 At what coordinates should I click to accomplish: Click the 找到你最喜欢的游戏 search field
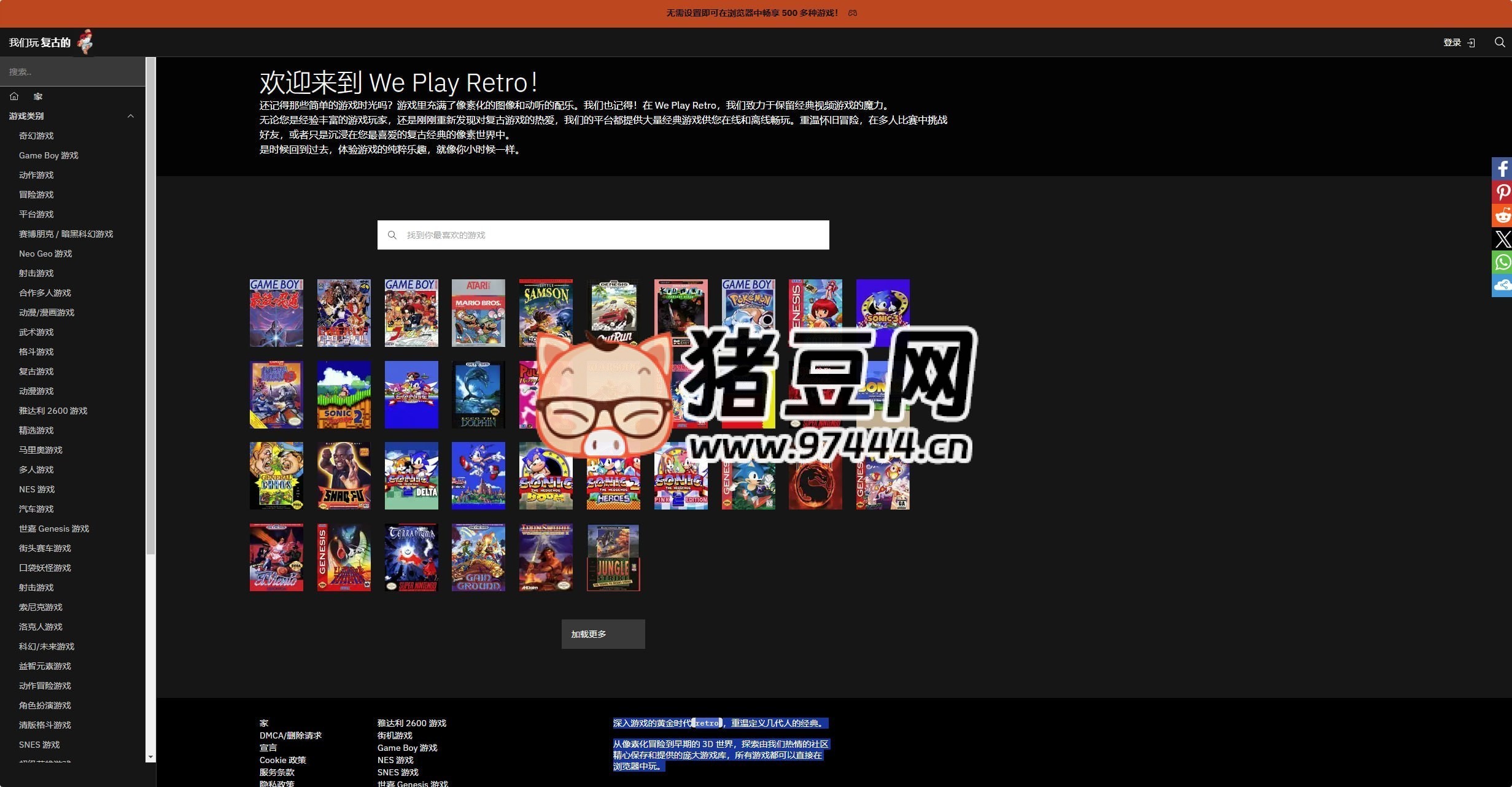(603, 235)
